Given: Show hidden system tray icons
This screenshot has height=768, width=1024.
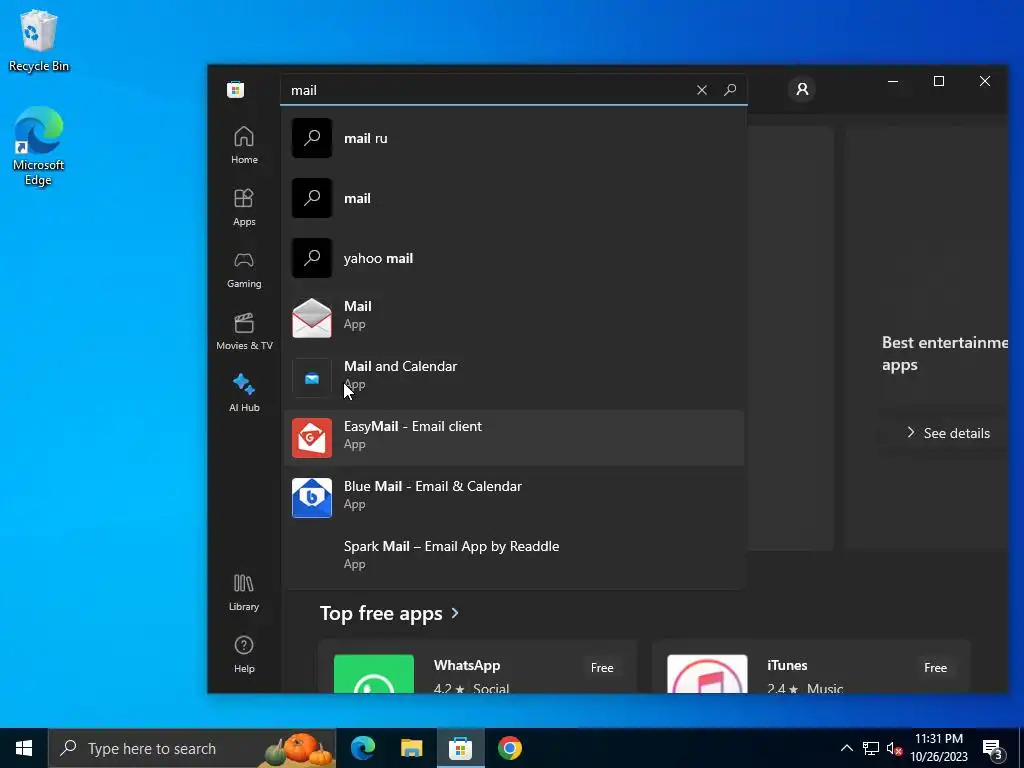Looking at the screenshot, I should pyautogui.click(x=846, y=748).
